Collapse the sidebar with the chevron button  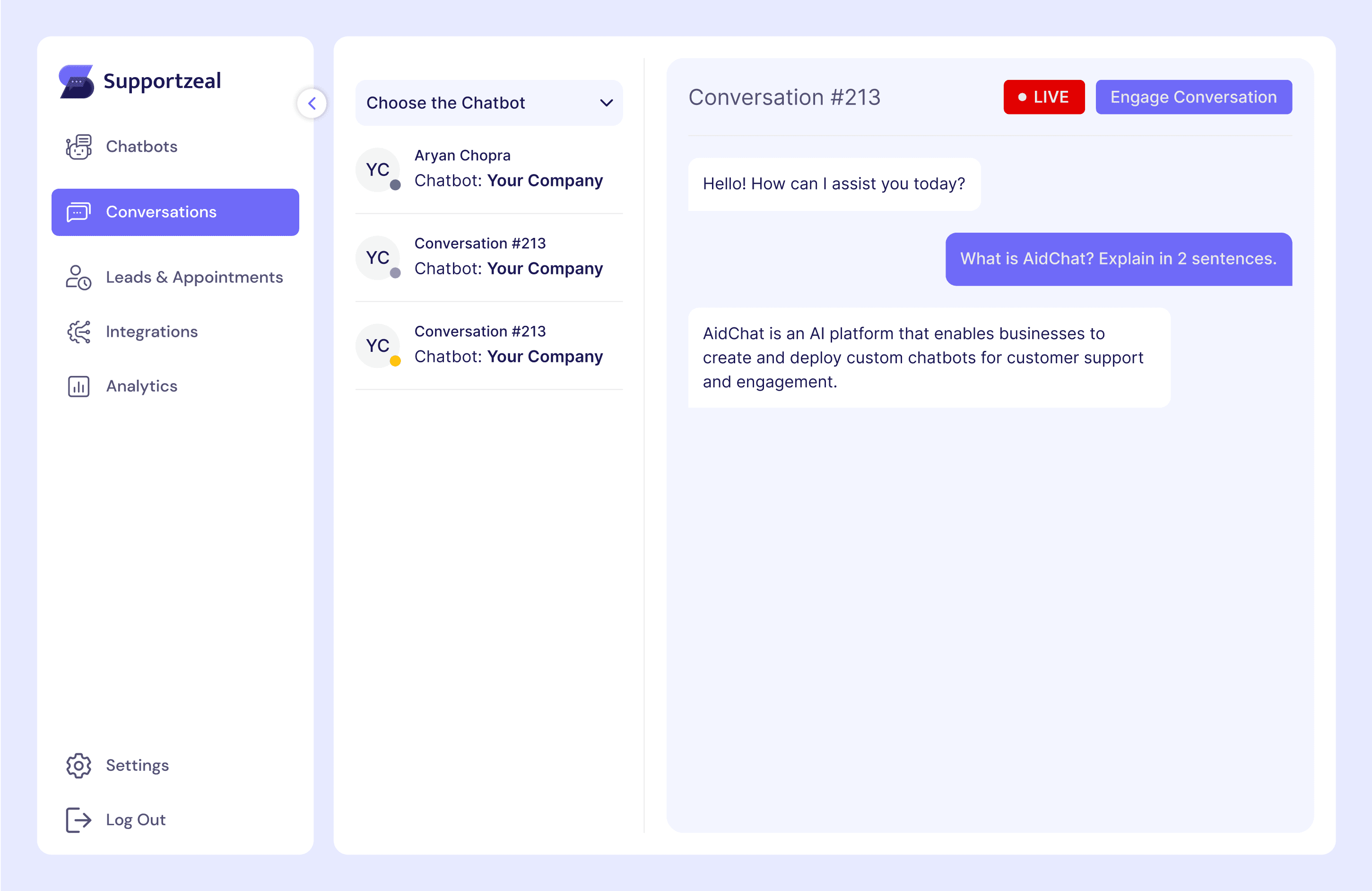[312, 103]
